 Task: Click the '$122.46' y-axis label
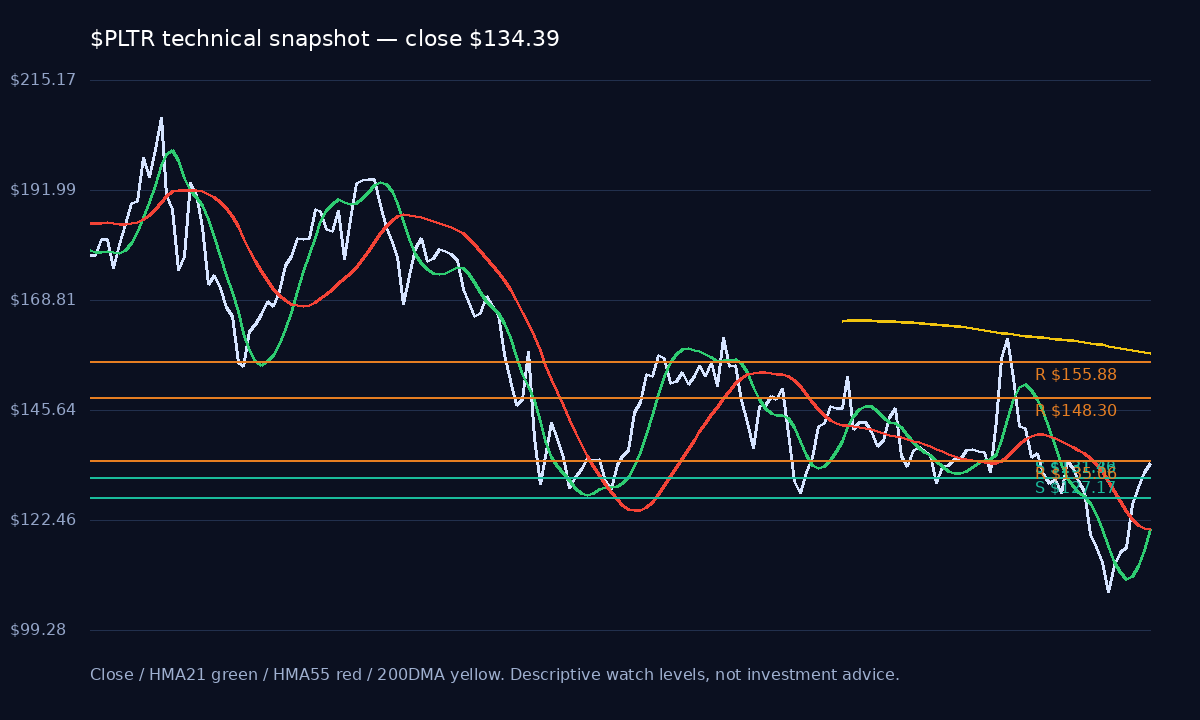(x=43, y=520)
